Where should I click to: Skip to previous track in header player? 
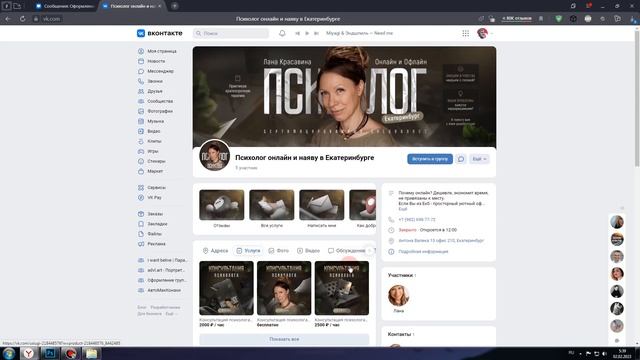click(298, 33)
